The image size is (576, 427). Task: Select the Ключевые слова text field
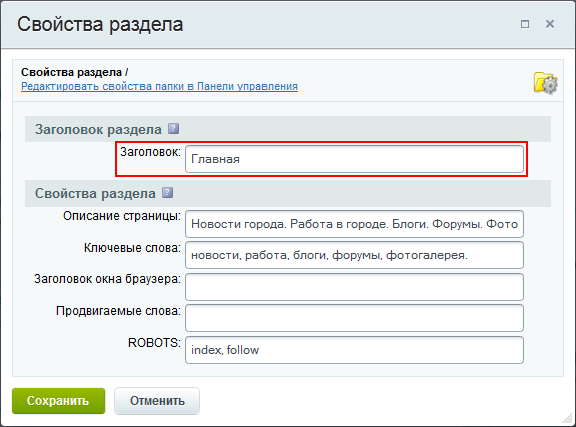[x=354, y=255]
